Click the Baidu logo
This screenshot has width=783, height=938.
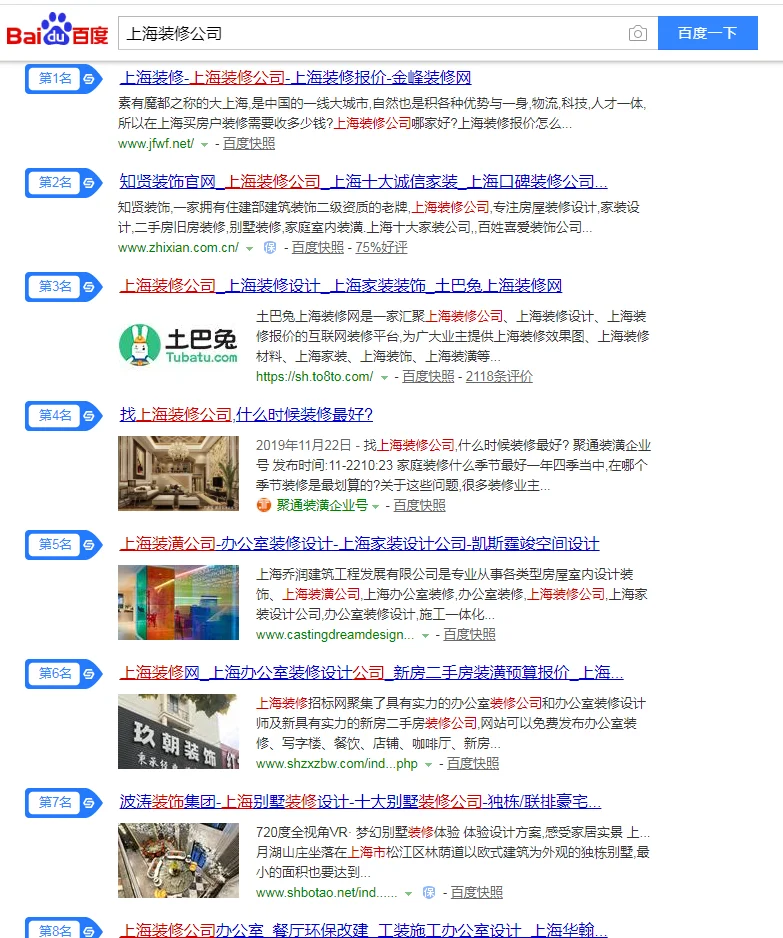(x=57, y=30)
